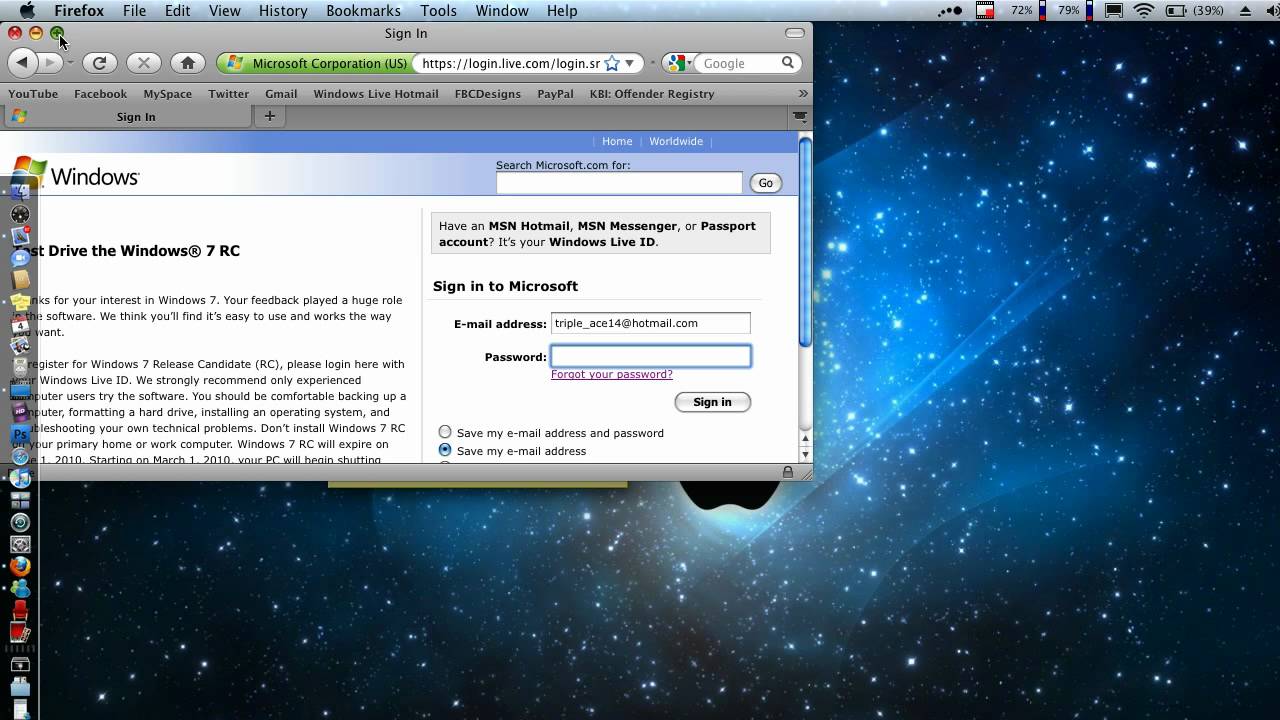Click the Microsoft Corporation site identity badge

pos(317,63)
